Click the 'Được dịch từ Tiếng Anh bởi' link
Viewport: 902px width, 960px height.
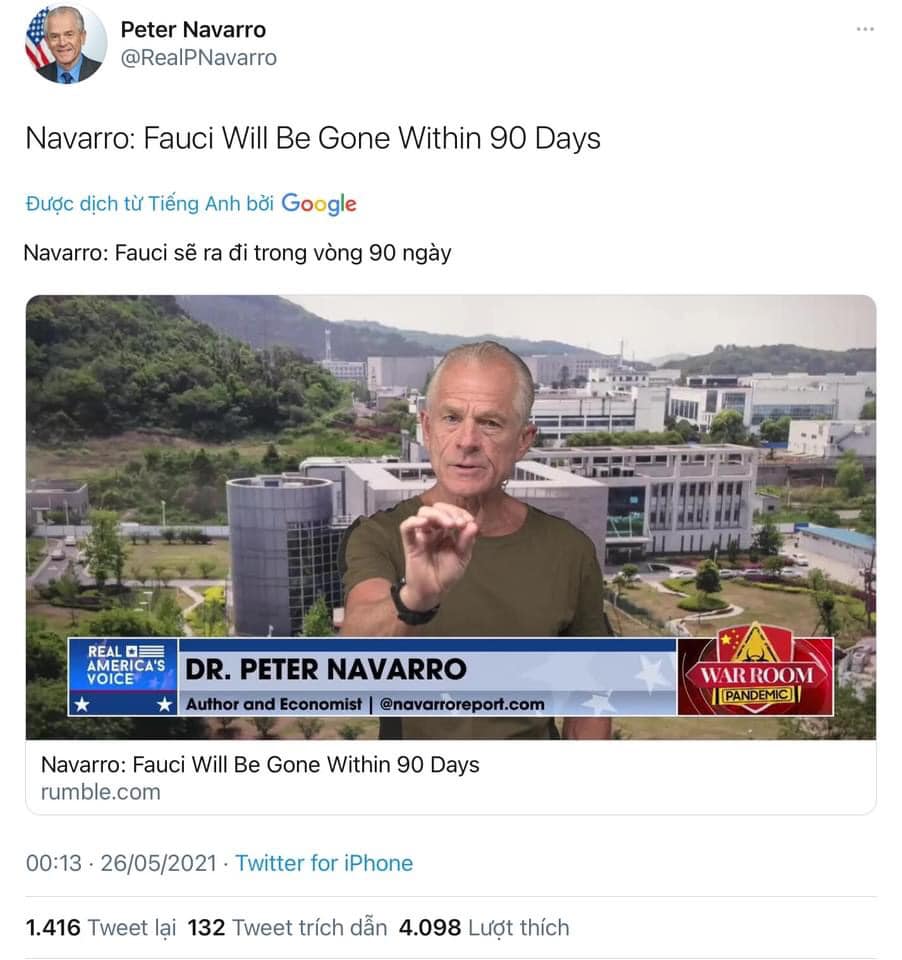(x=149, y=204)
